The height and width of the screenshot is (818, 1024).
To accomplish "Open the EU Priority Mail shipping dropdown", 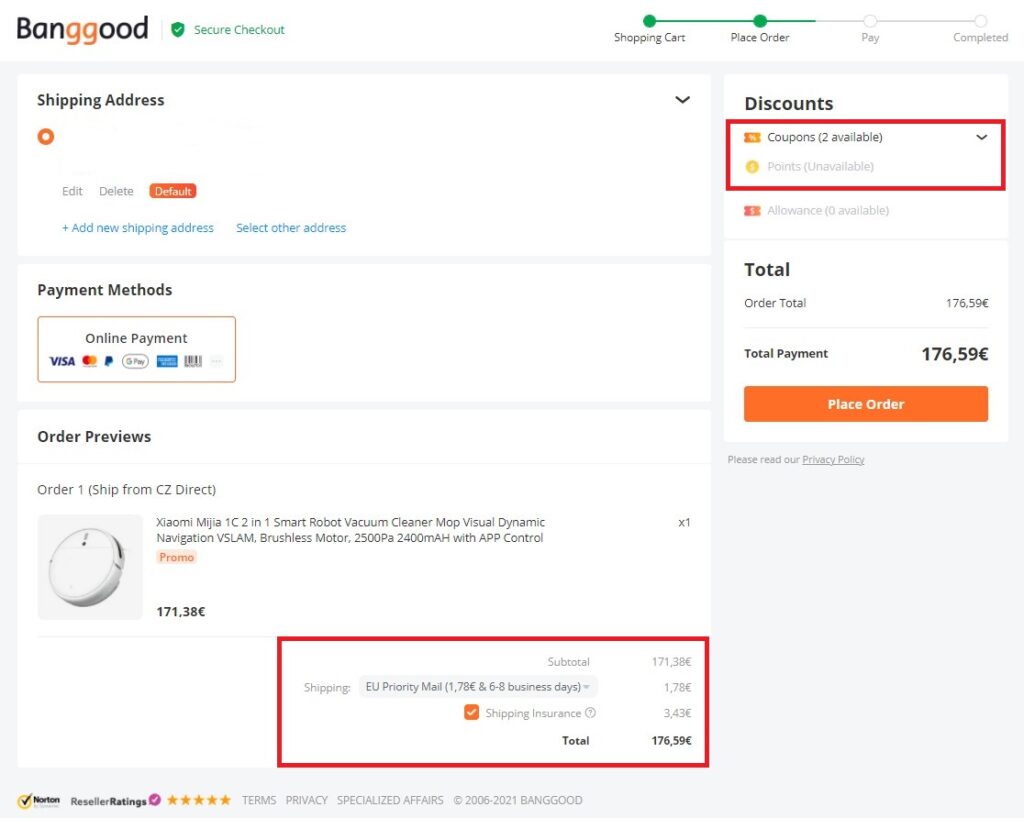I will [478, 687].
